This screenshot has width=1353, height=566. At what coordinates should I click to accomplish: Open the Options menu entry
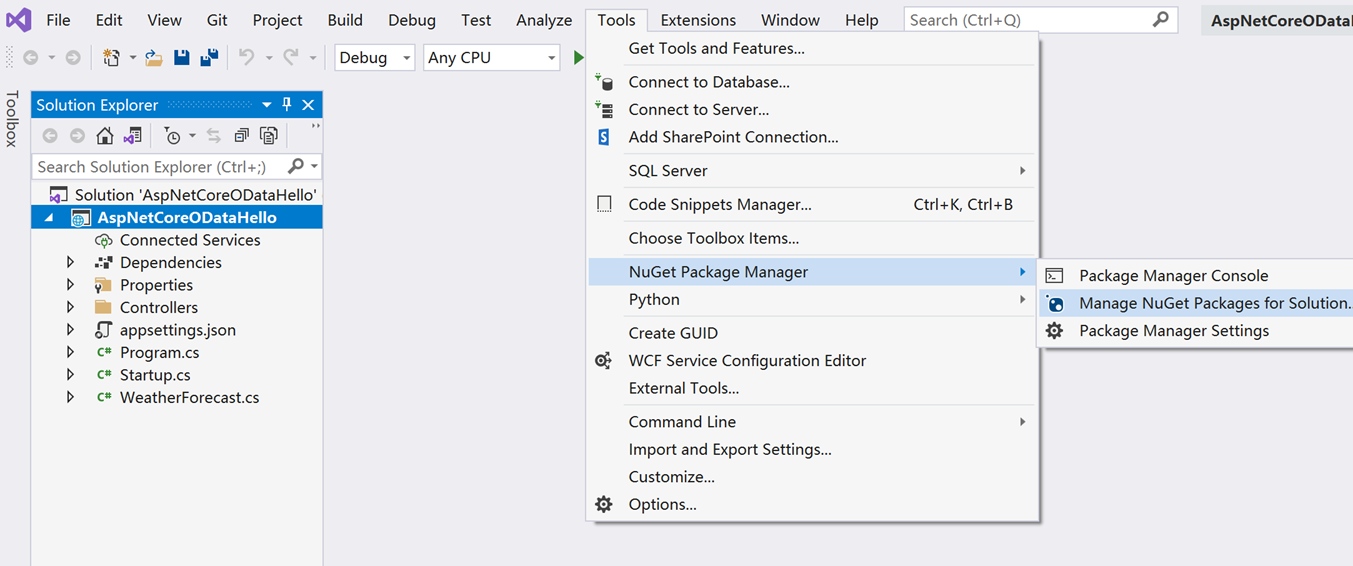click(662, 504)
